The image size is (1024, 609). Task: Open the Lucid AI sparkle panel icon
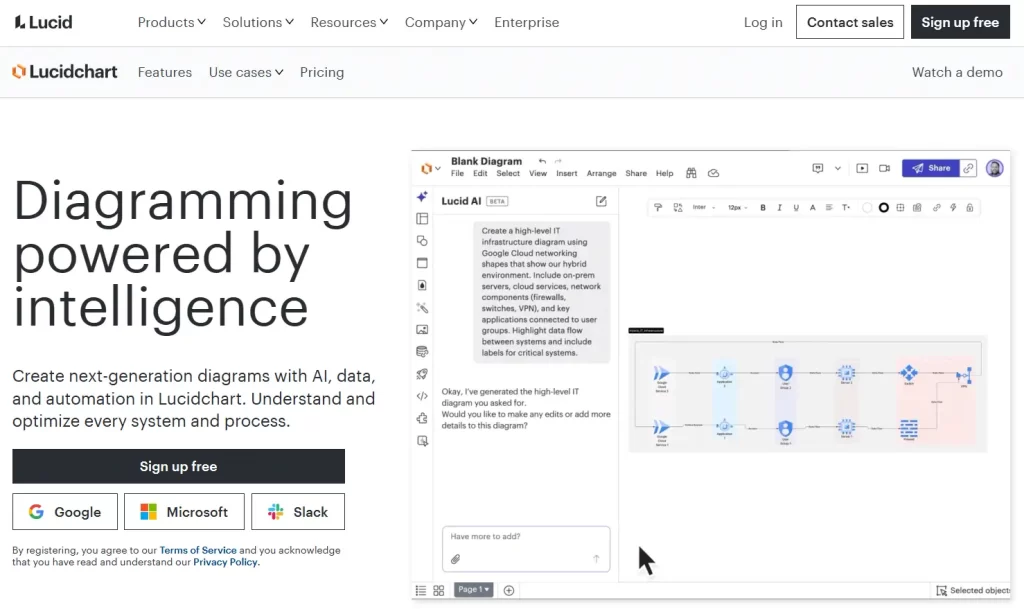422,196
